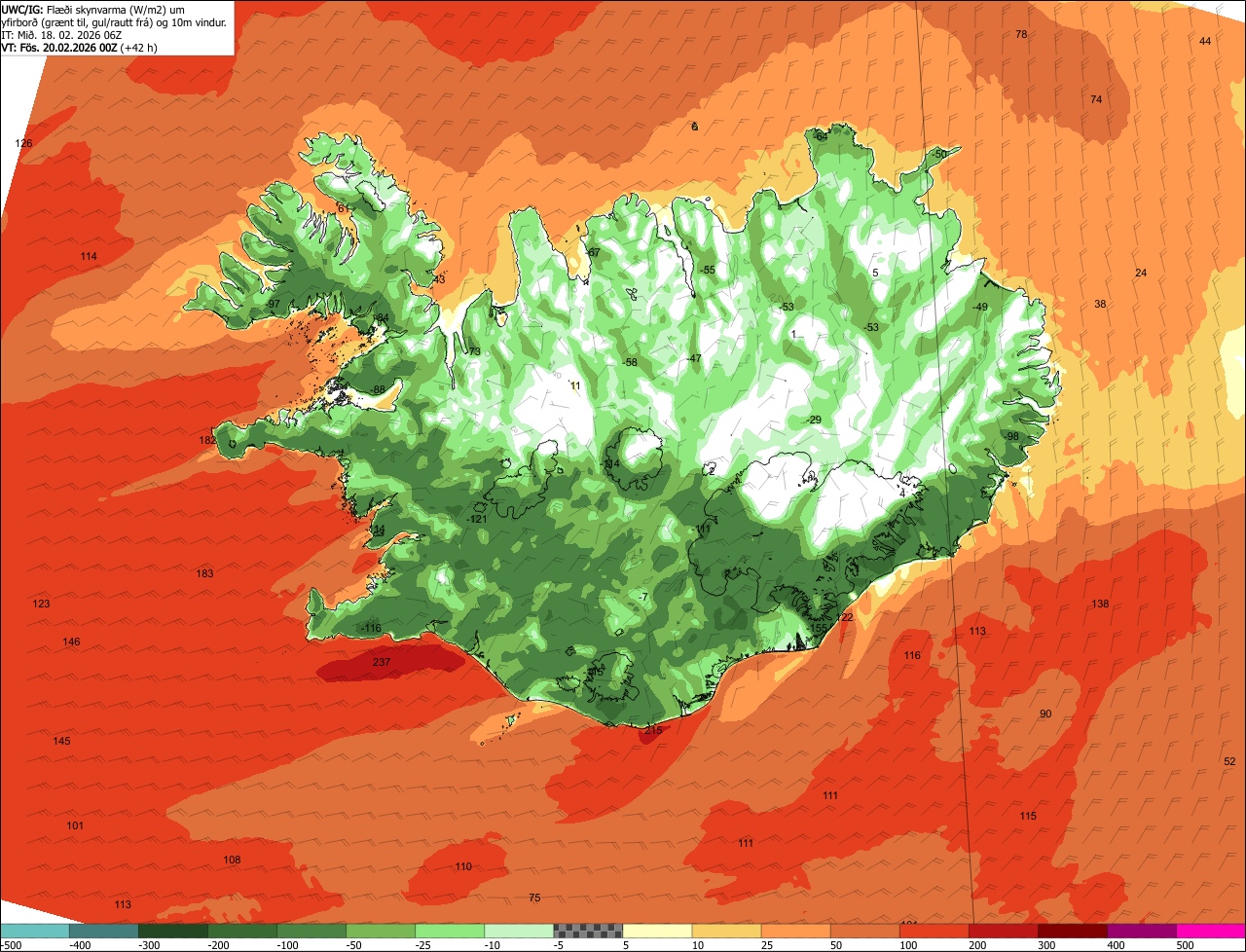The height and width of the screenshot is (952, 1246).
Task: Click the value -29 in the eastern highlands
Action: (814, 420)
